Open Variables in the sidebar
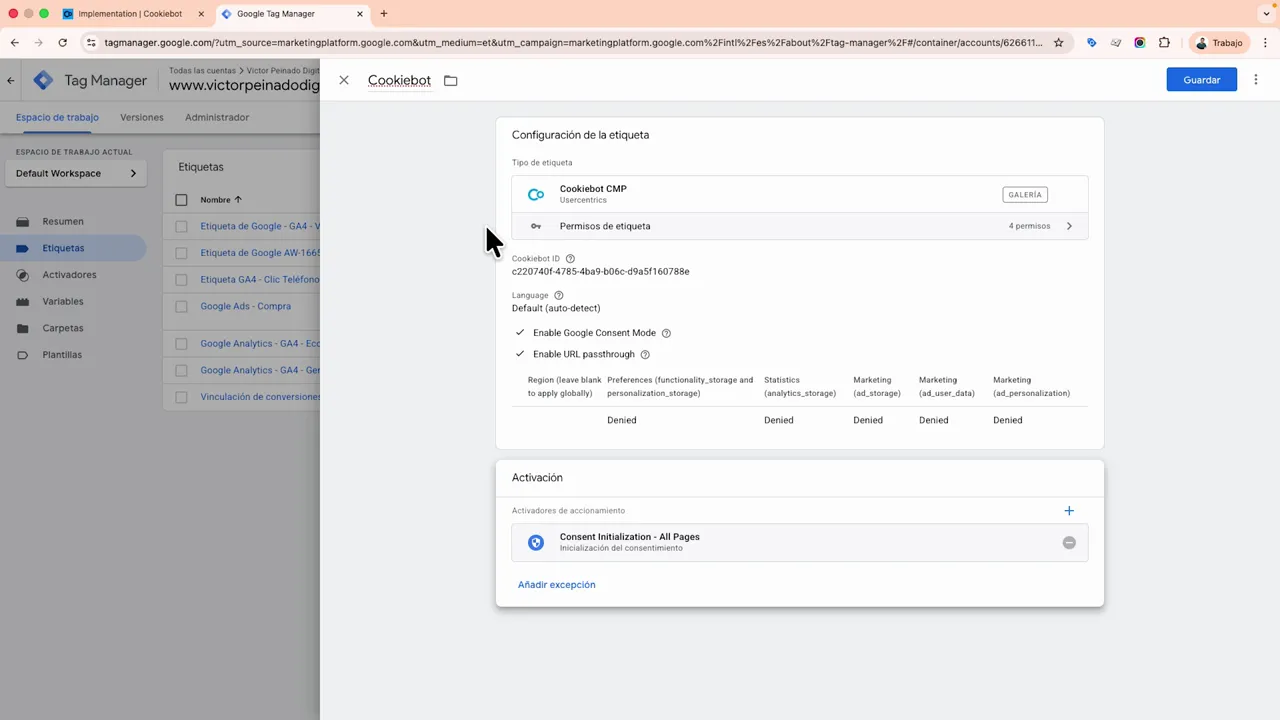1280x720 pixels. point(62,301)
